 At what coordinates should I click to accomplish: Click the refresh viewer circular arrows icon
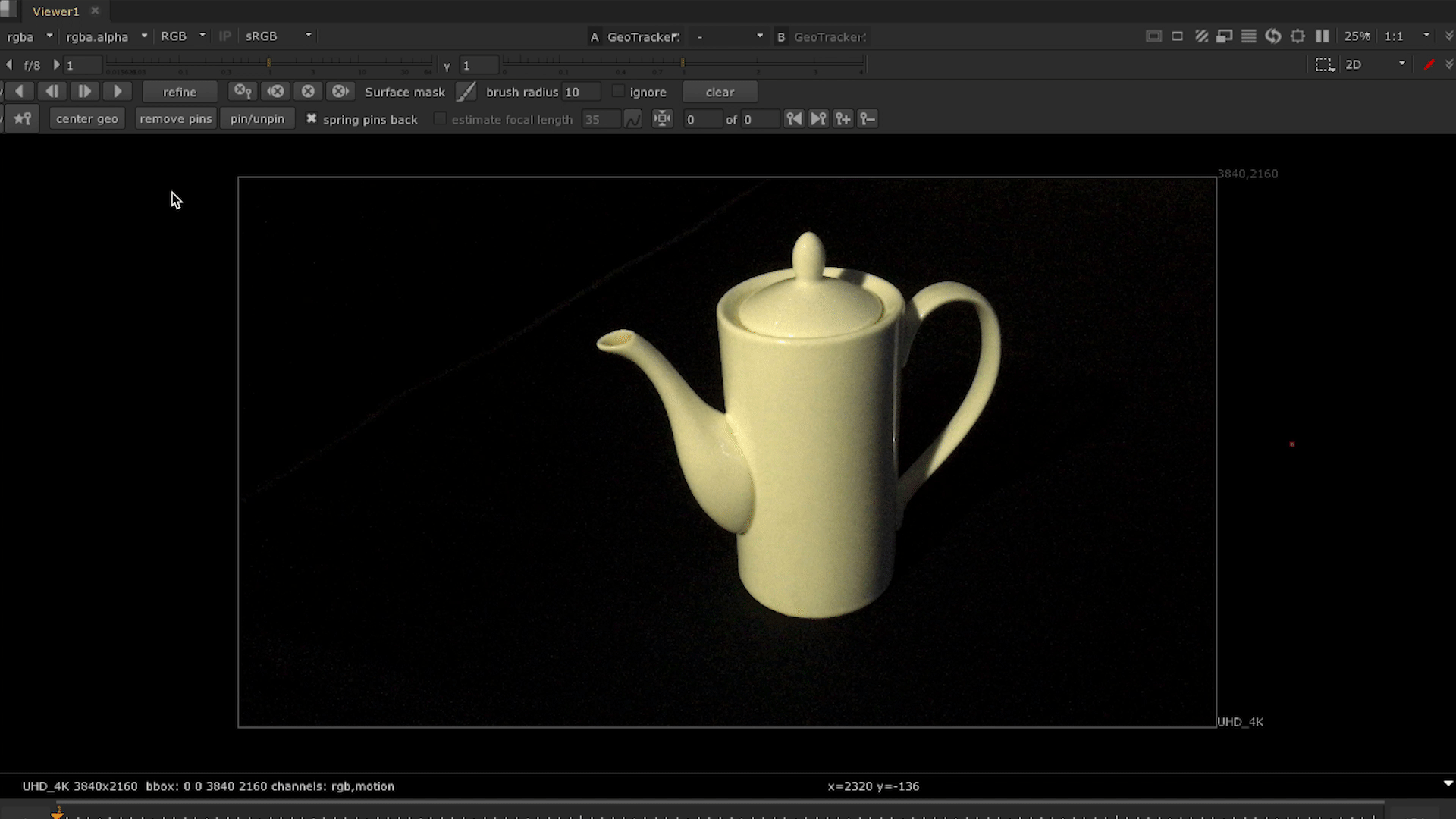coord(1273,36)
